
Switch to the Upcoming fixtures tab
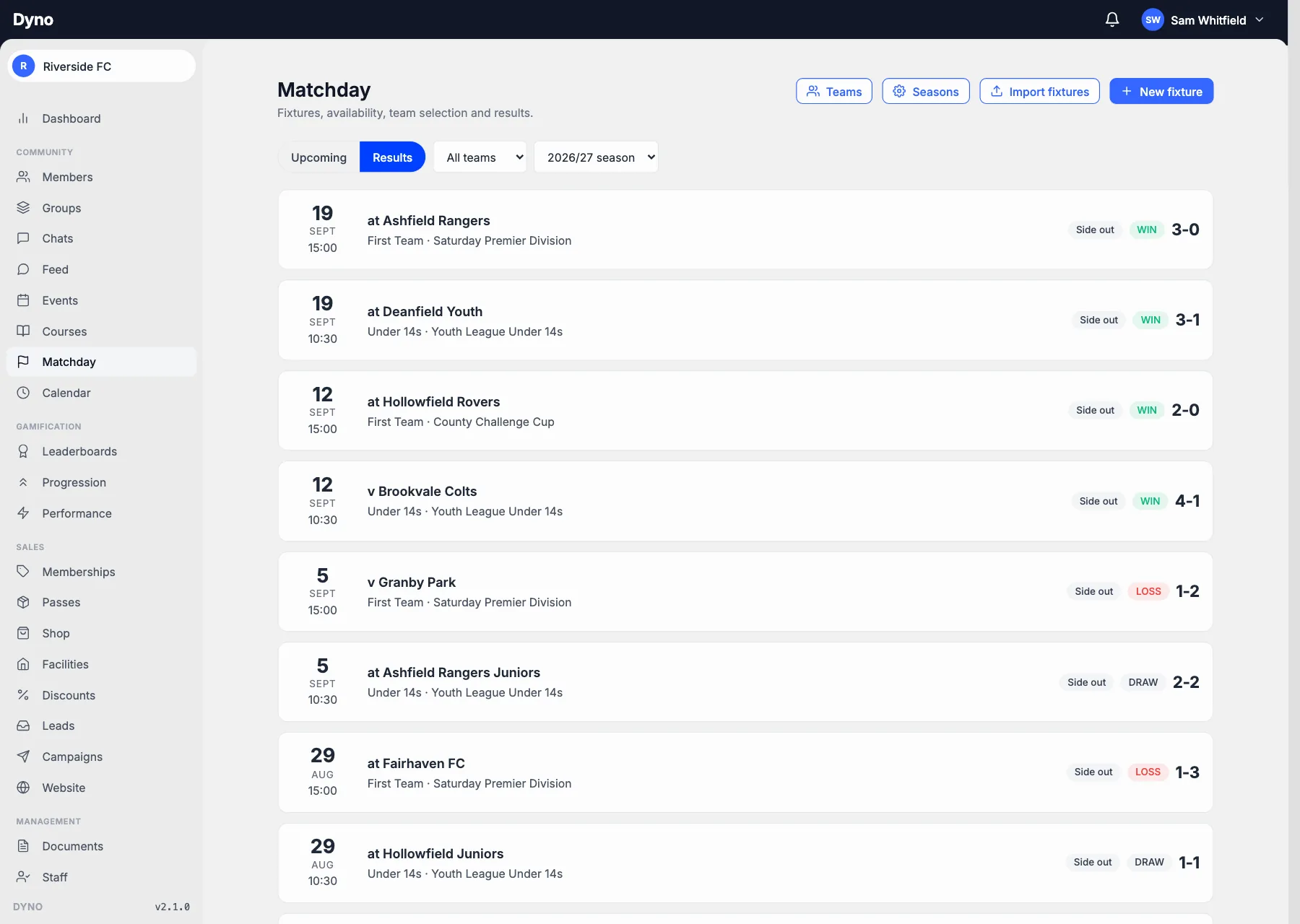click(x=318, y=157)
